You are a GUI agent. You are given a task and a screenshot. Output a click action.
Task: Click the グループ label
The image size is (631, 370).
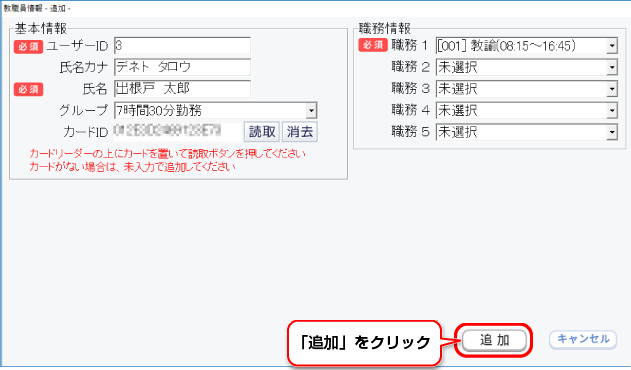(84, 110)
